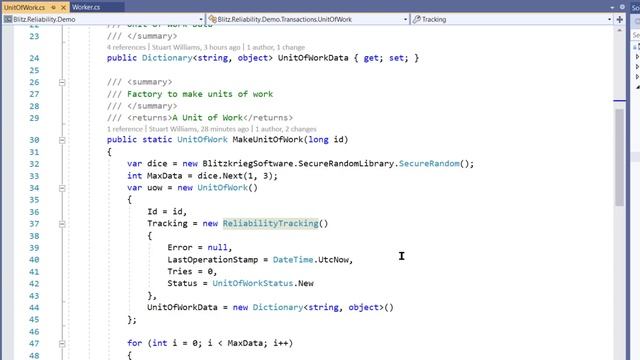640x360 pixels.
Task: Open the '1 reference' CodeLens link
Action: [x=124, y=129]
